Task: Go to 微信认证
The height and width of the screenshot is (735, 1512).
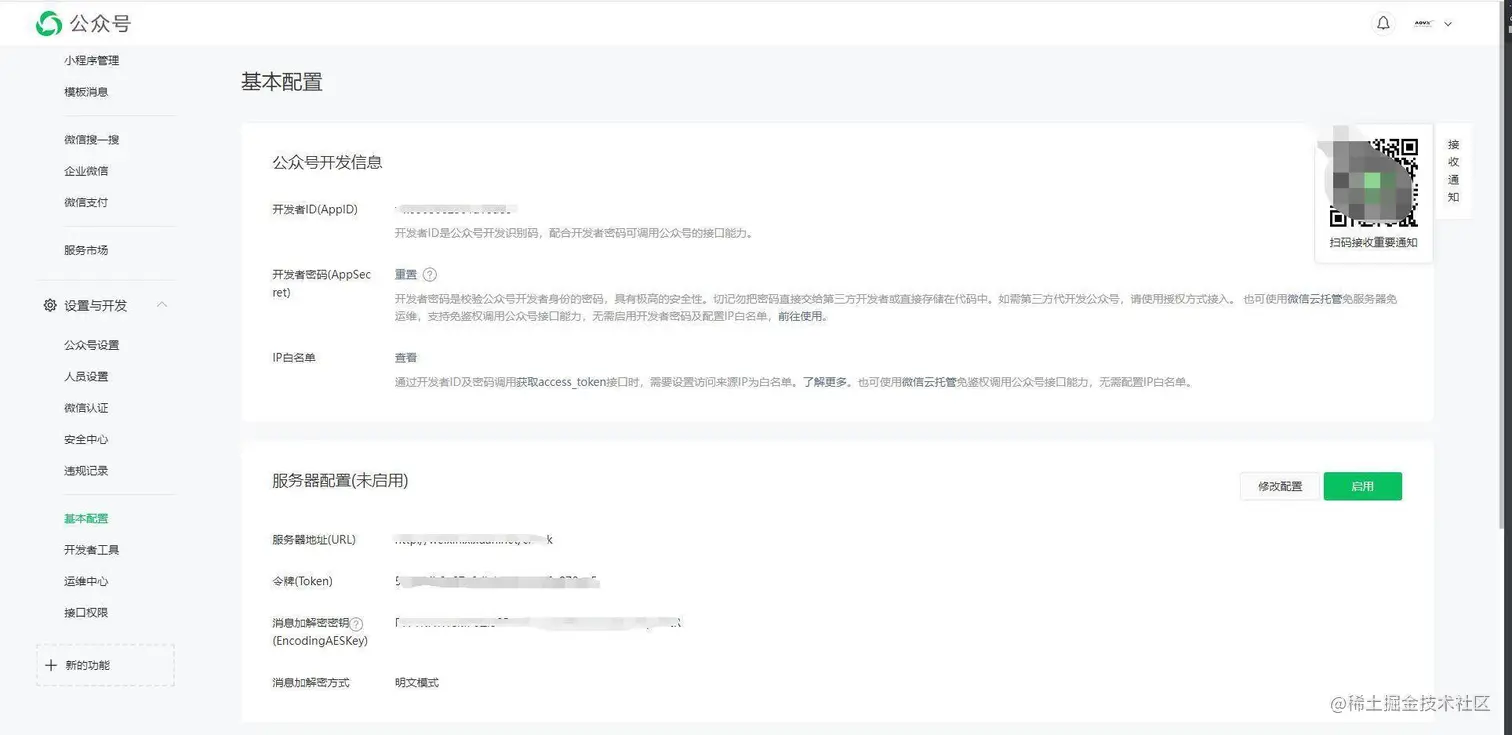Action: point(86,408)
